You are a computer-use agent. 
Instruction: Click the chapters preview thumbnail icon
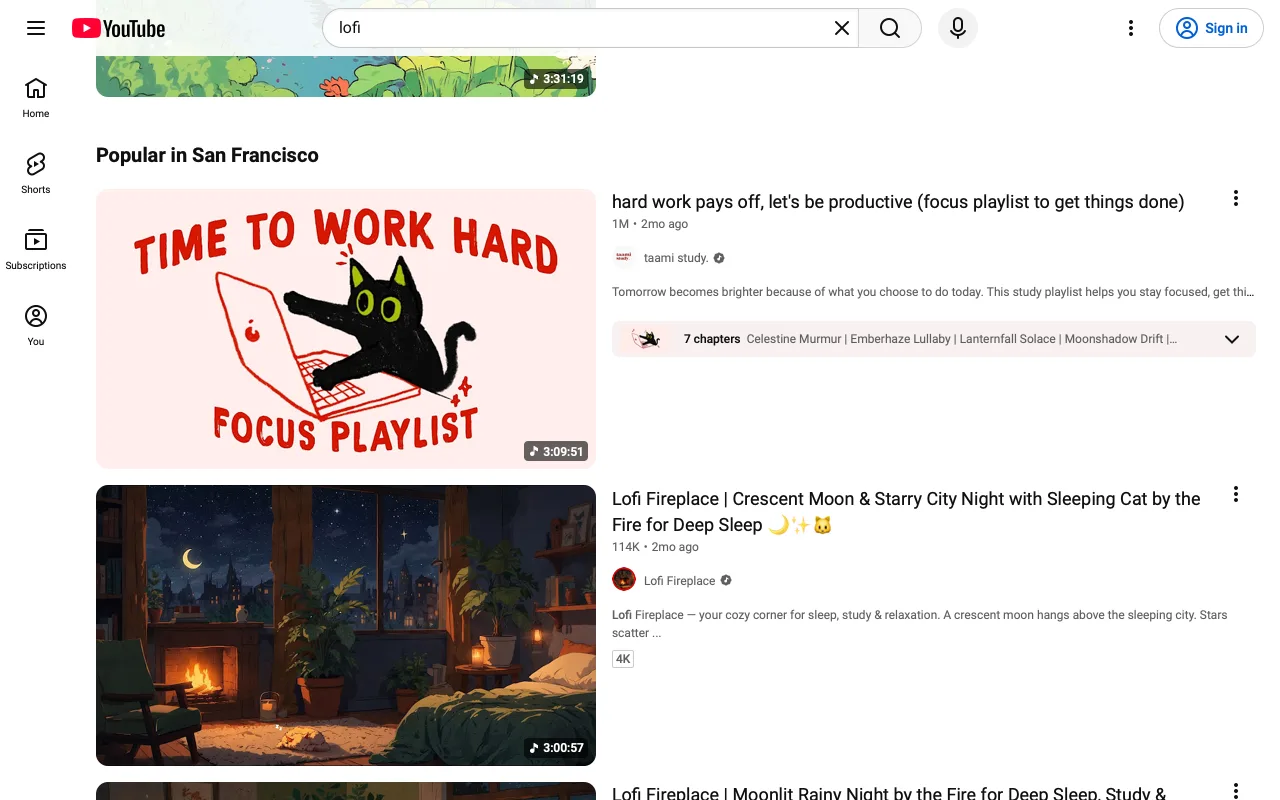(x=646, y=339)
